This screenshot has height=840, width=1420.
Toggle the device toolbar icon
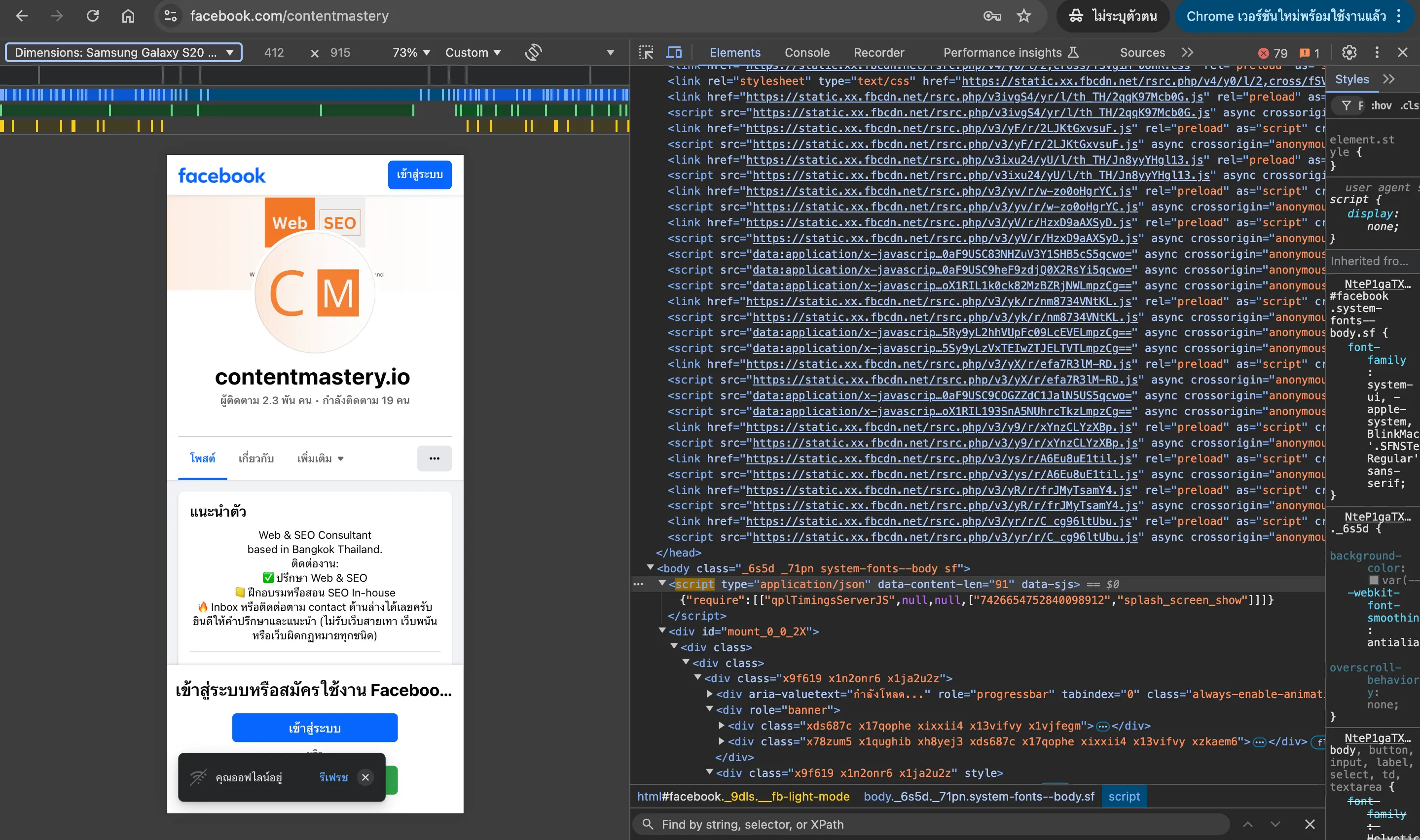tap(674, 53)
